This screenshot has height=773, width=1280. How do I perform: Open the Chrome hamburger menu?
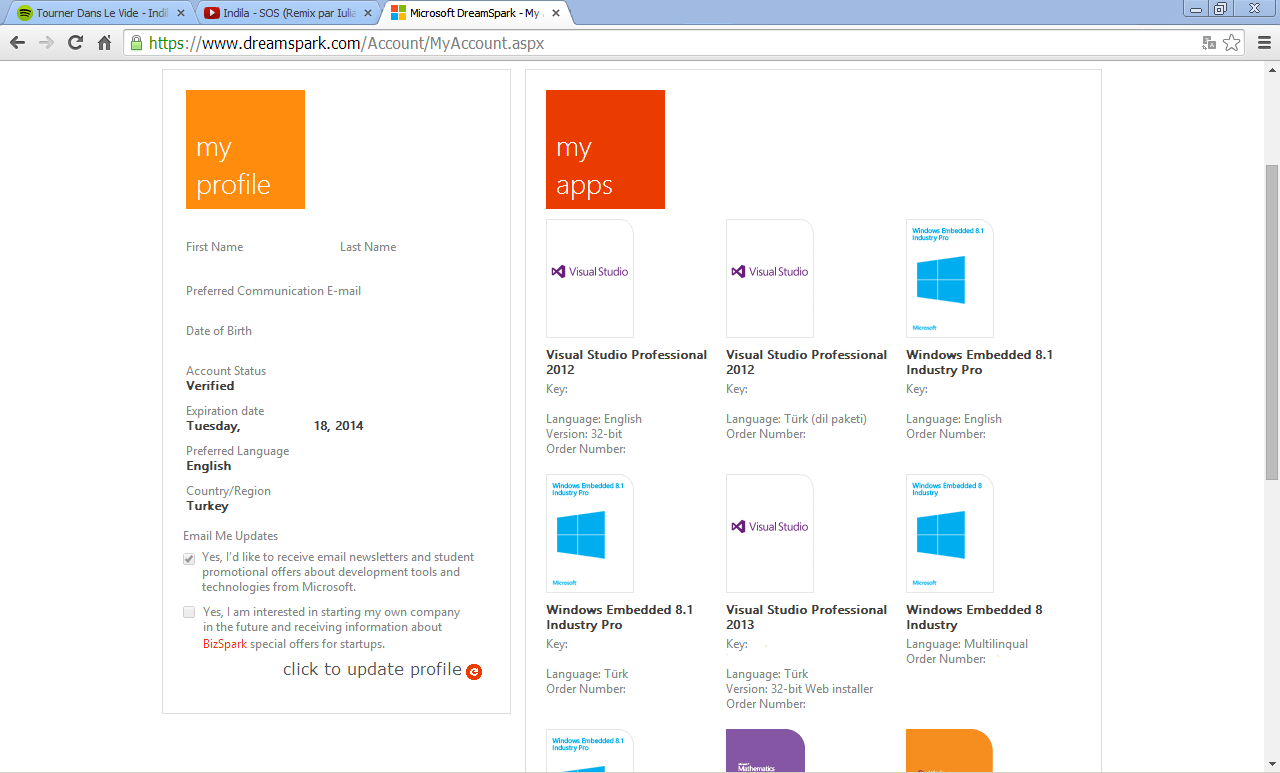[1264, 43]
